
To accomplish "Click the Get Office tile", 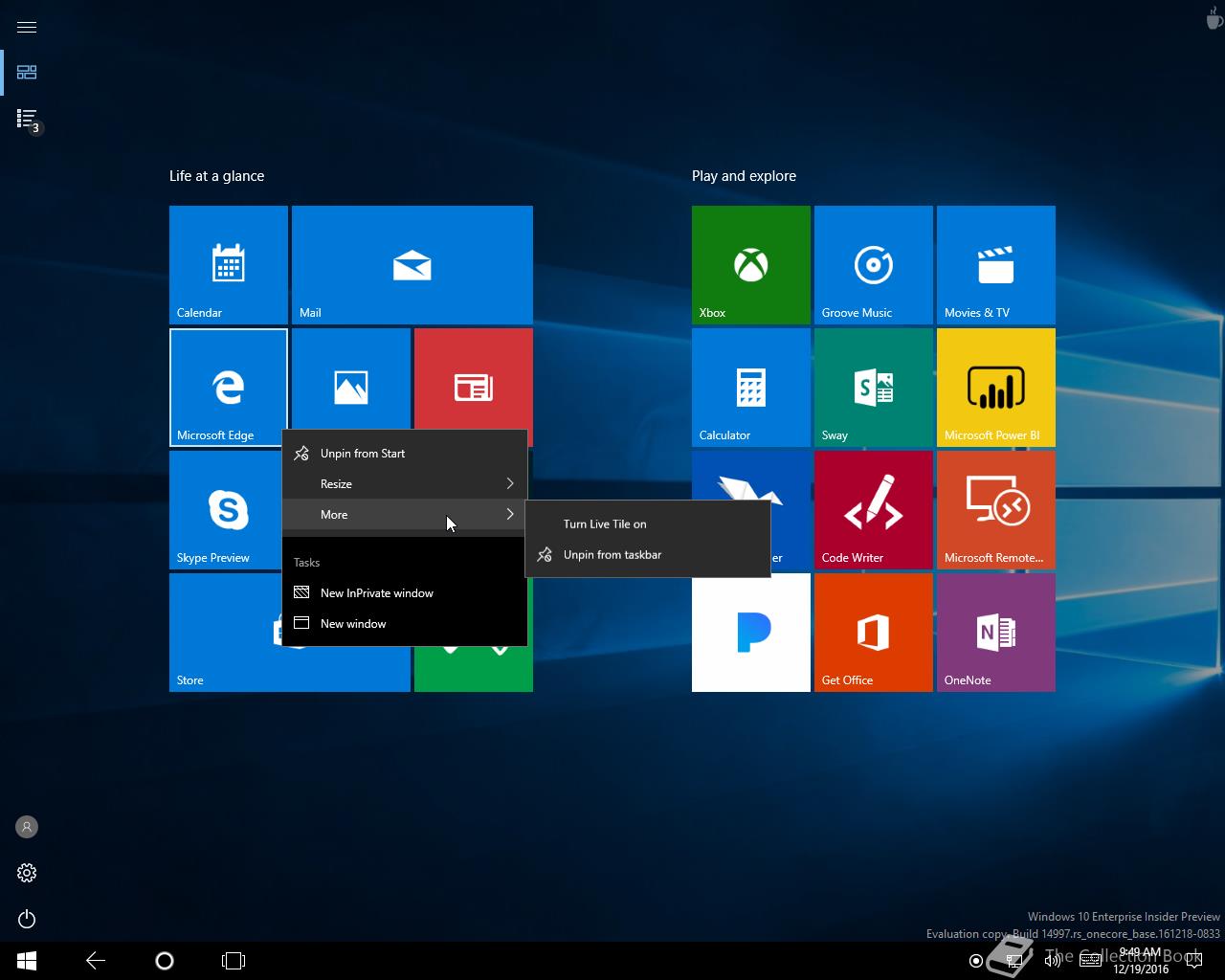I will pyautogui.click(x=874, y=633).
